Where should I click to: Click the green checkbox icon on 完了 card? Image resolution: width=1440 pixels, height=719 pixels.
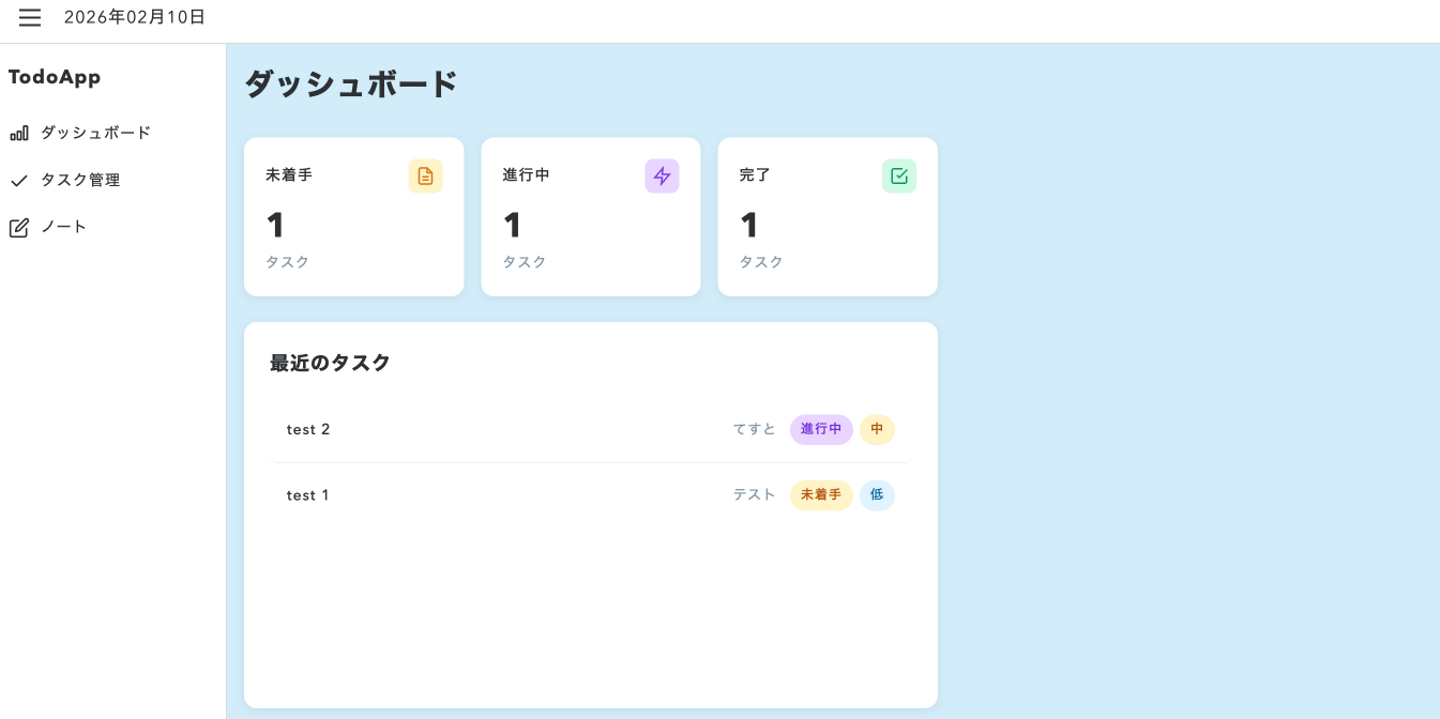(x=899, y=176)
